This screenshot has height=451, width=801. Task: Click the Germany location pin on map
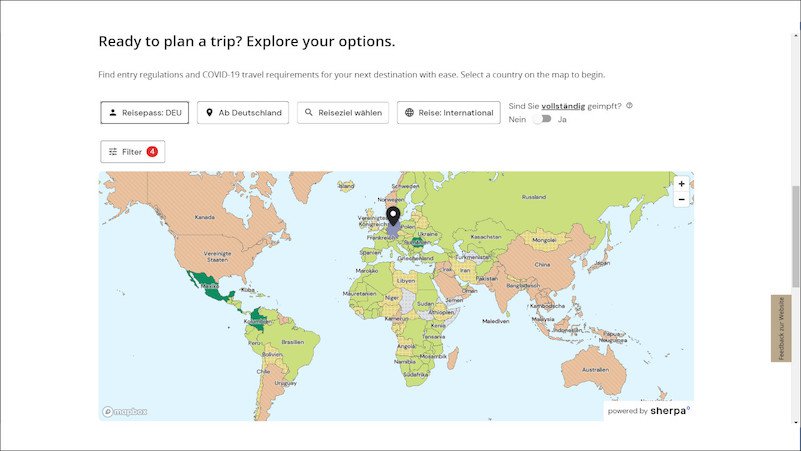[394, 216]
